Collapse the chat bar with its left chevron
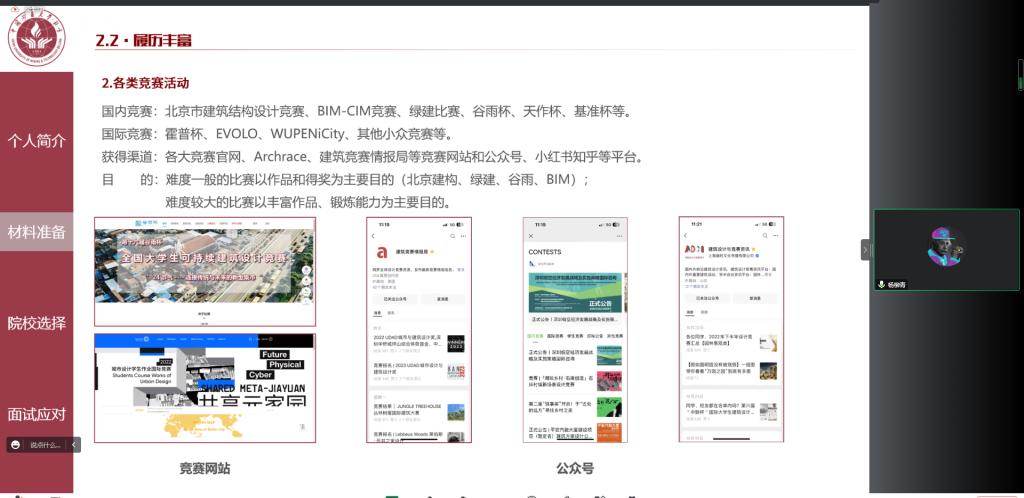Screen dimensions: 1024x498 [74, 445]
